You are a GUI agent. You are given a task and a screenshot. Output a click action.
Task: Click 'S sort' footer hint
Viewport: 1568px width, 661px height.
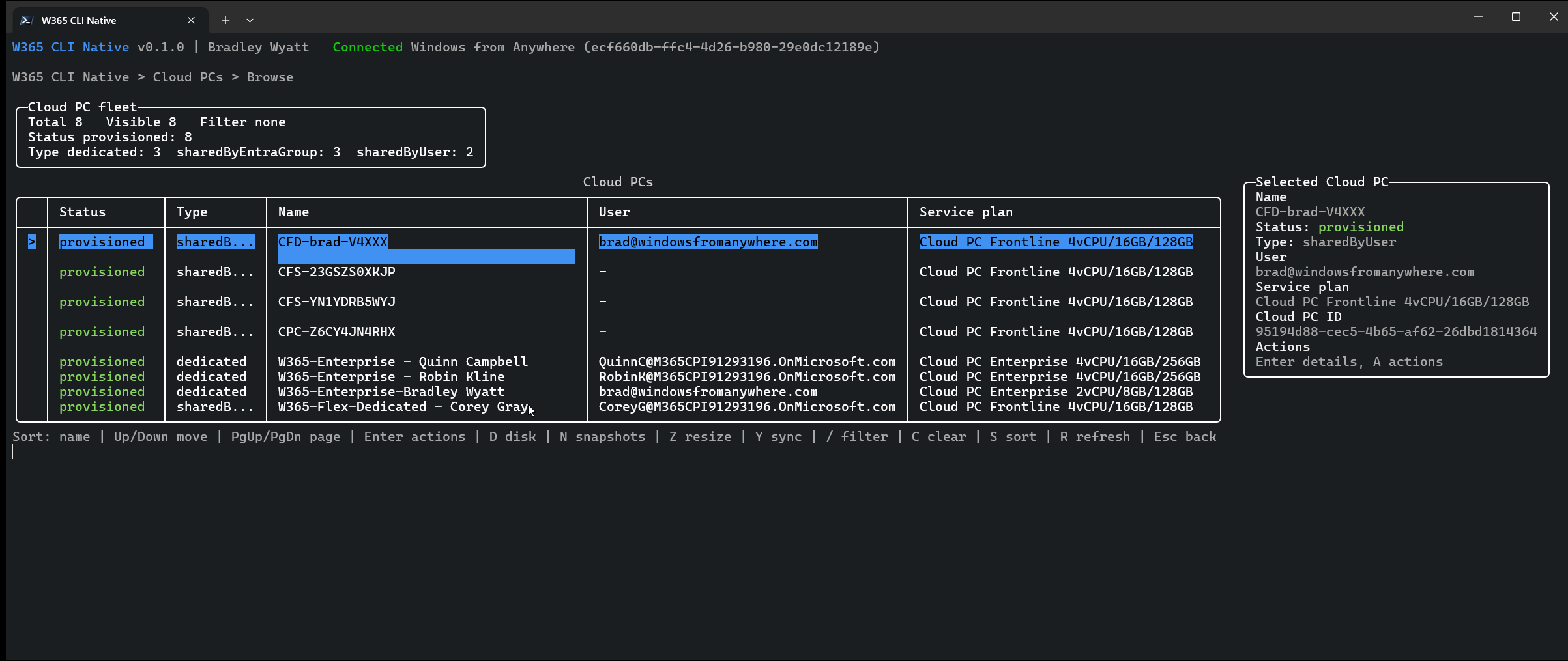(1013, 437)
